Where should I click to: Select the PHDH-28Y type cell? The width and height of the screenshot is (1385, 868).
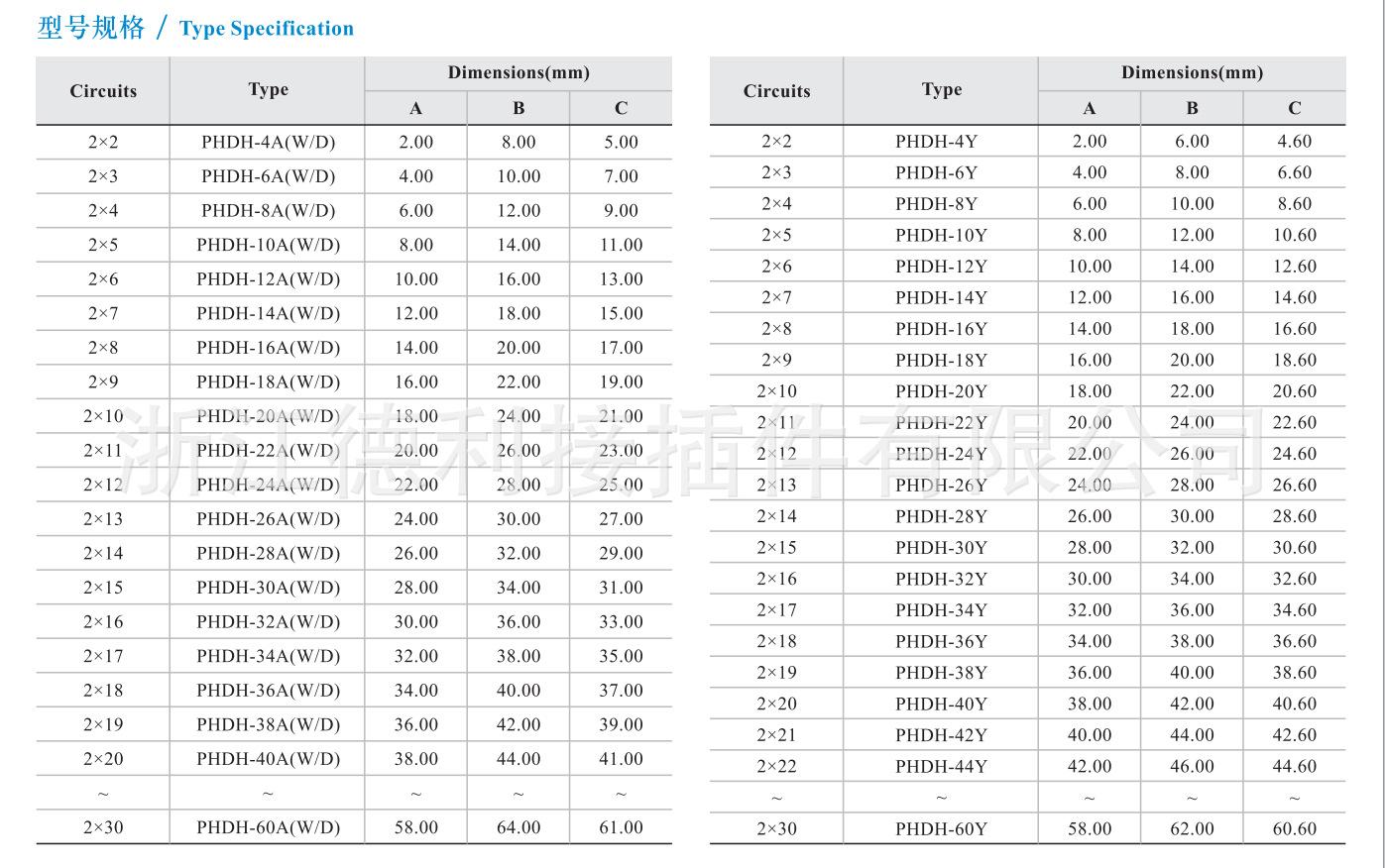click(x=941, y=516)
